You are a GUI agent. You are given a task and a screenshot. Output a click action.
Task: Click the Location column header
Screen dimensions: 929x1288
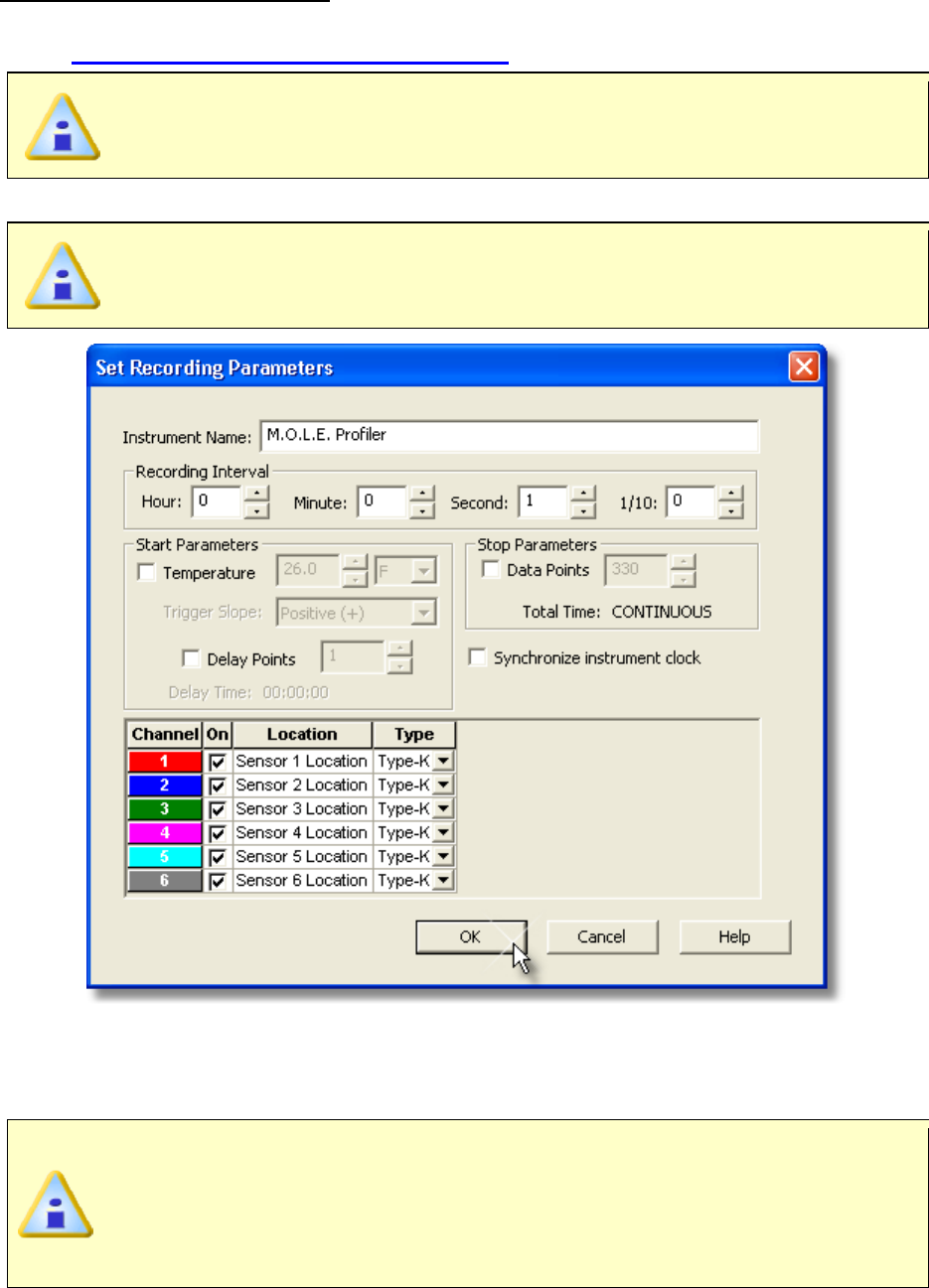click(302, 735)
